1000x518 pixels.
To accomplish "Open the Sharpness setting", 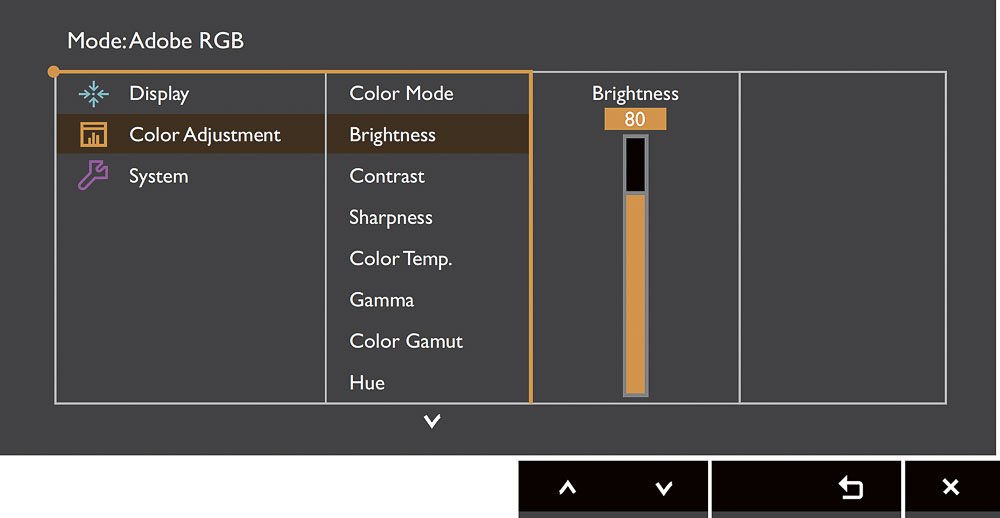I will (x=391, y=218).
